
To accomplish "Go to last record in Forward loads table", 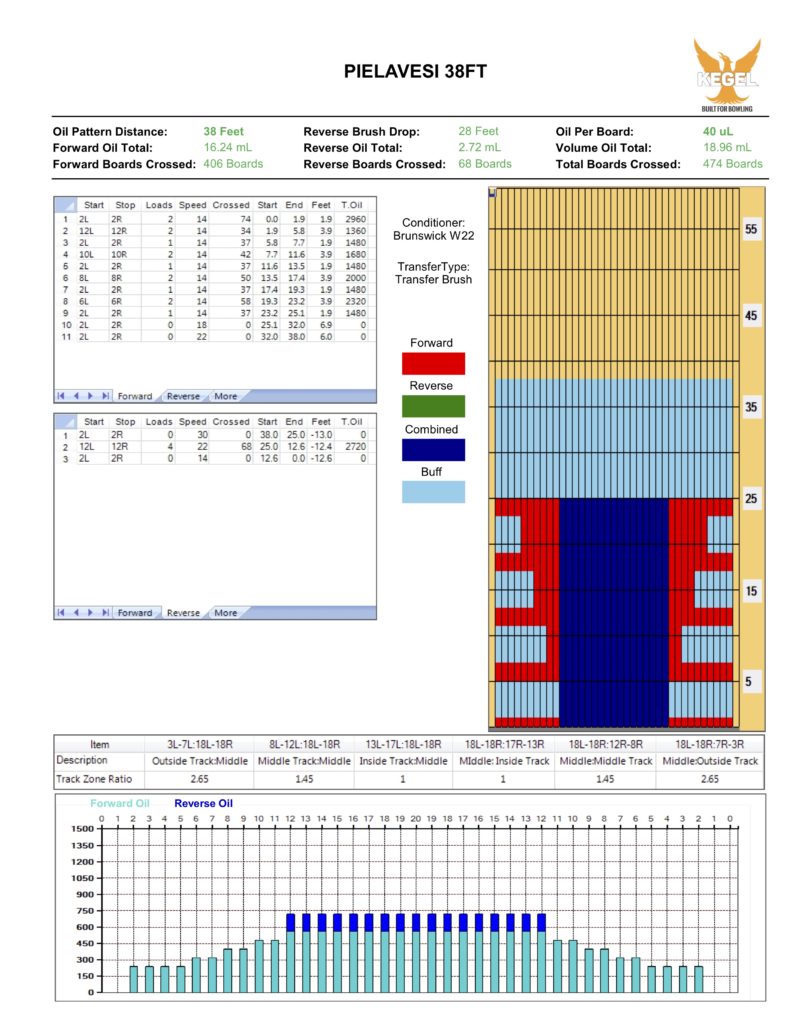I will point(105,396).
